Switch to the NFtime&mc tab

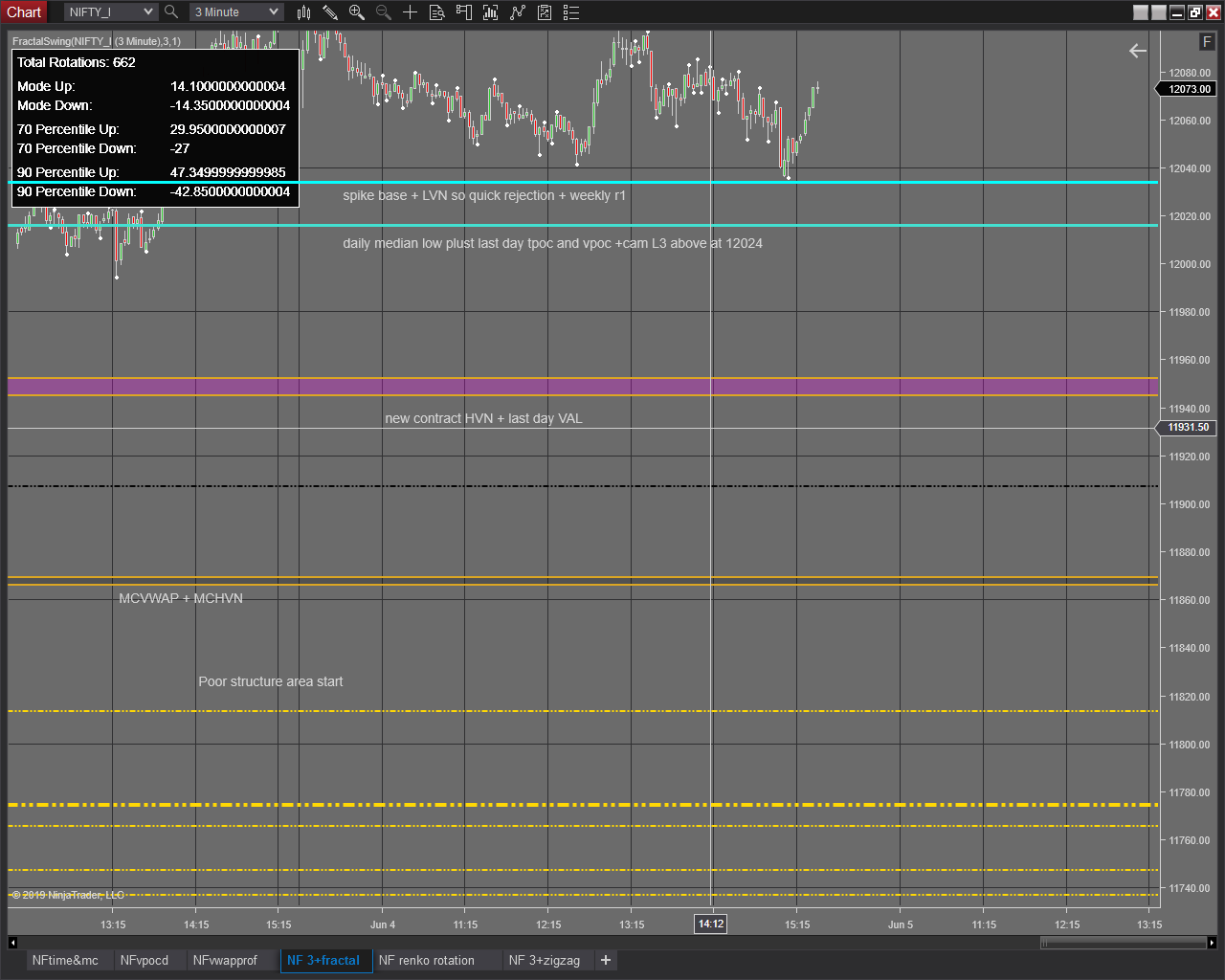pos(65,960)
